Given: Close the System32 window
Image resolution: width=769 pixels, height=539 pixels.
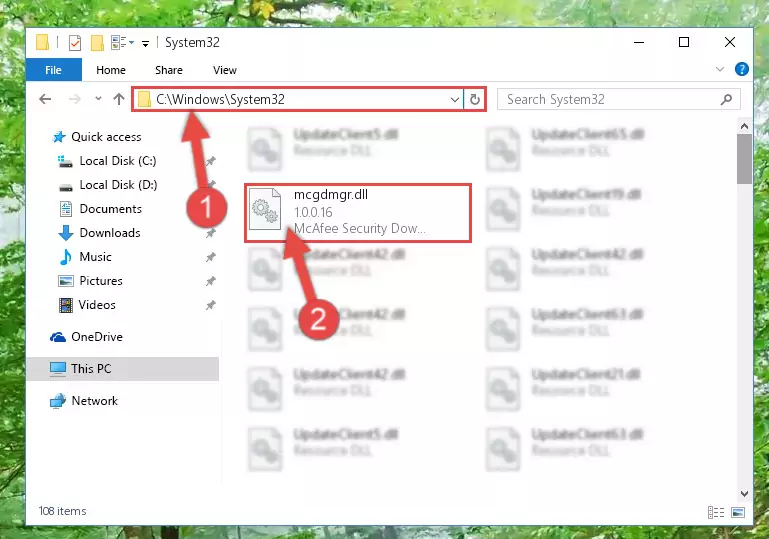Looking at the screenshot, I should coord(729,43).
